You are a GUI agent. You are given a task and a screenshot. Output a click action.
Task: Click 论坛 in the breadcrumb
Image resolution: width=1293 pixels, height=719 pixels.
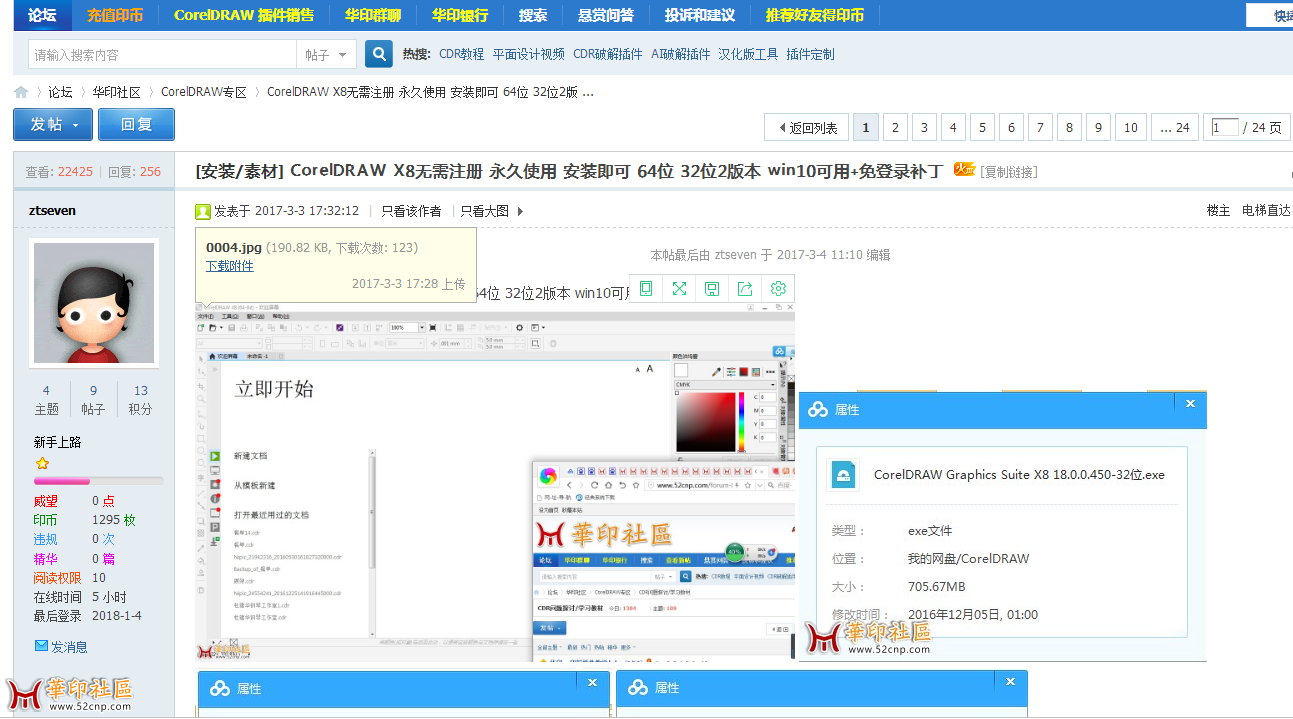pos(60,92)
